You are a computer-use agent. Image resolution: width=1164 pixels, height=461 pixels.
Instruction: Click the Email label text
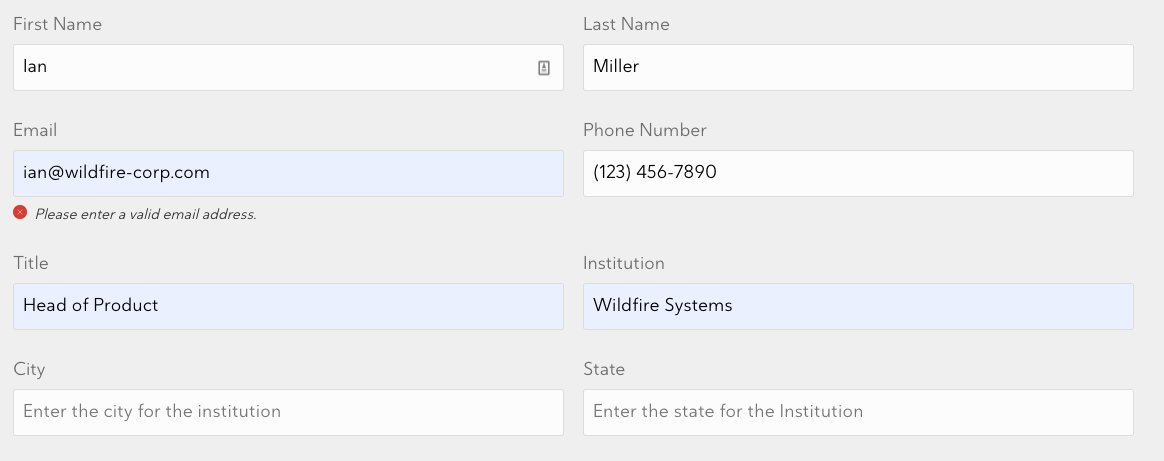(x=35, y=131)
